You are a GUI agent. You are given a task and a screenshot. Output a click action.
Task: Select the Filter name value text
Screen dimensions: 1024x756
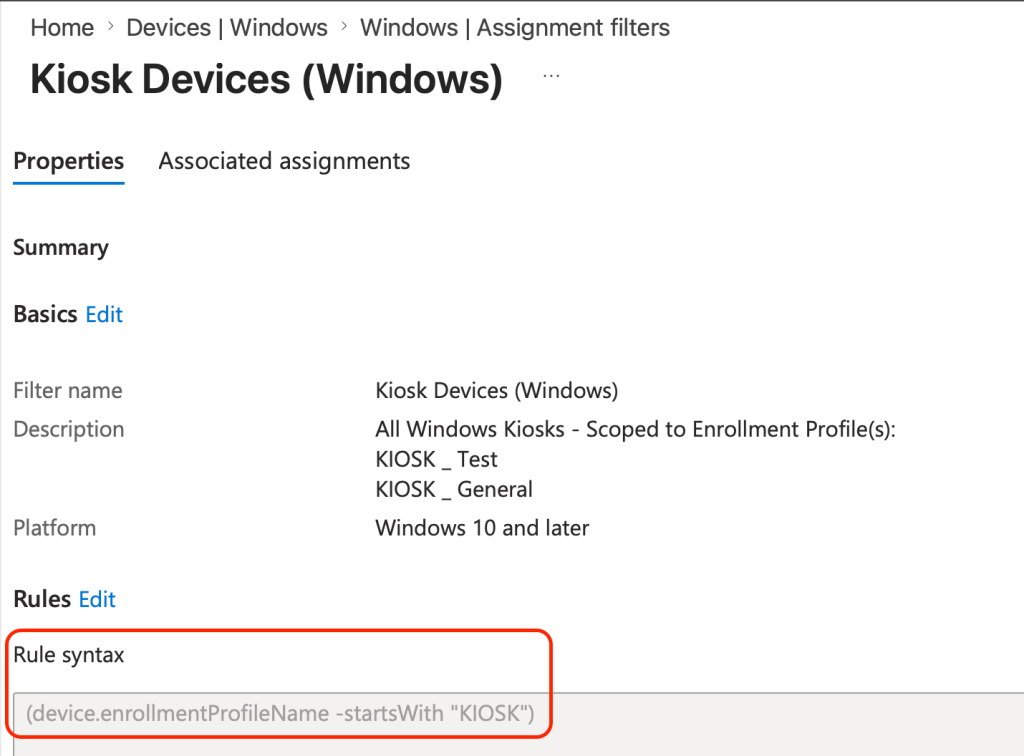point(496,390)
